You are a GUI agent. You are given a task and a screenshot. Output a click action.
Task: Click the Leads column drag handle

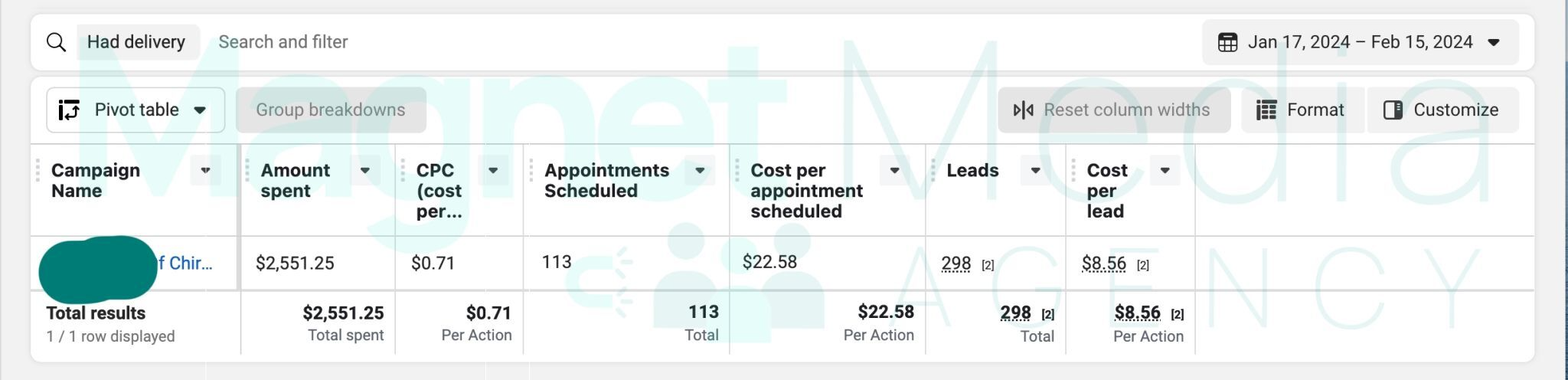click(933, 171)
